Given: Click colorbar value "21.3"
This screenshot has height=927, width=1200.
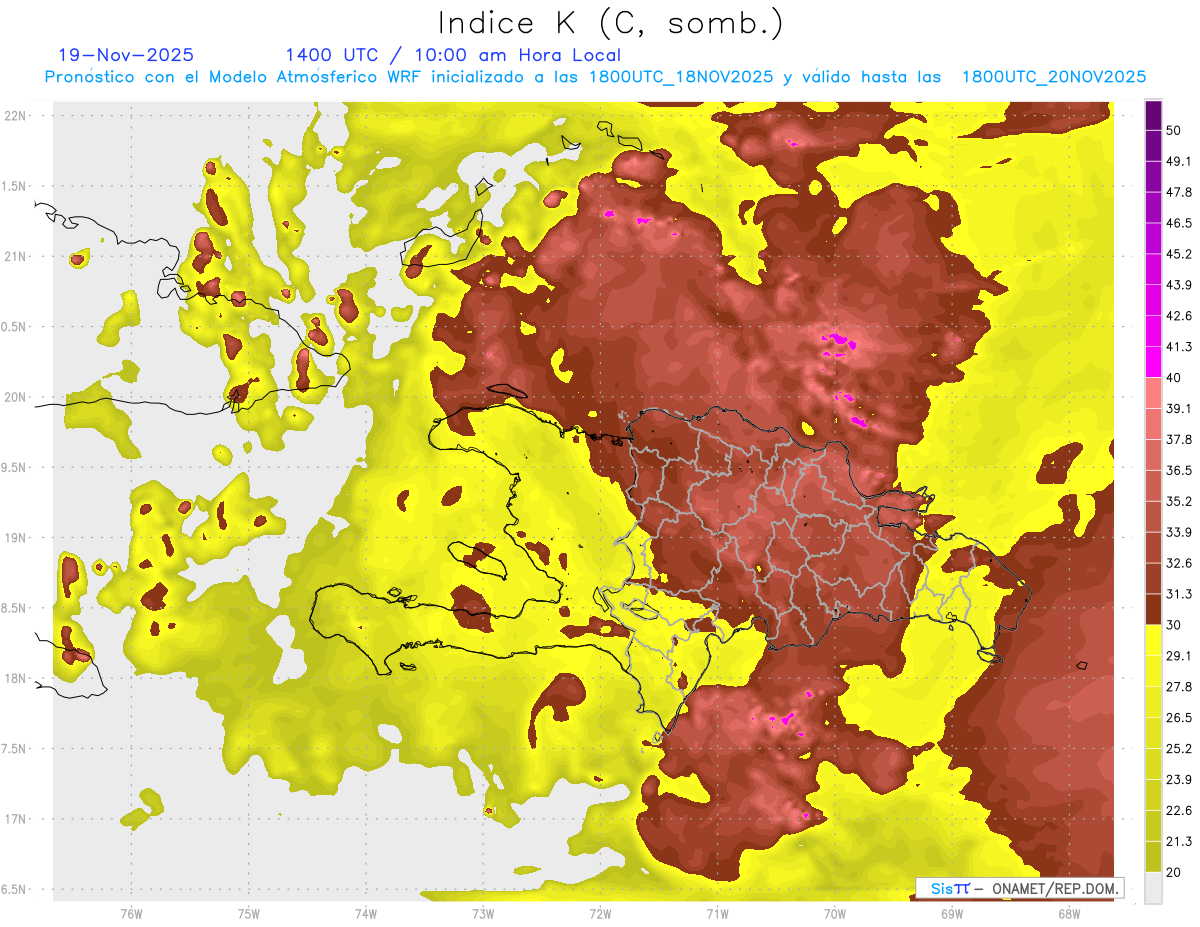Looking at the screenshot, I should coord(1179,842).
